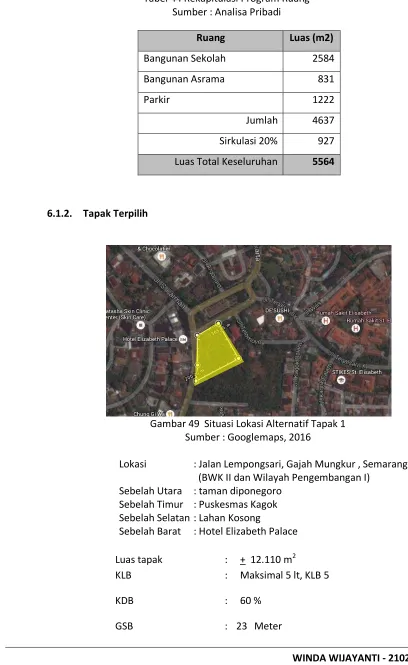This screenshot has width=408, height=665.
Task: Select 'Maksimal 5 lt, KLB 5' text
Action: (x=285, y=576)
